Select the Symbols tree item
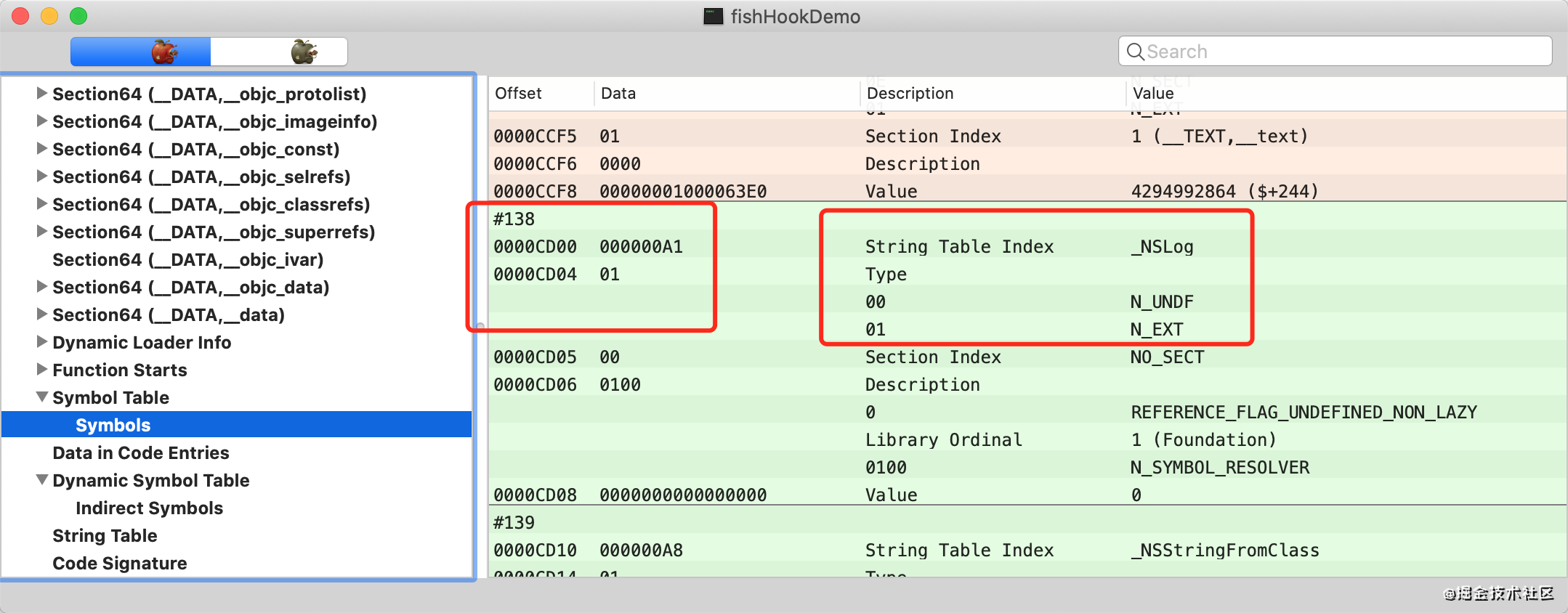This screenshot has width=1568, height=613. 237,425
